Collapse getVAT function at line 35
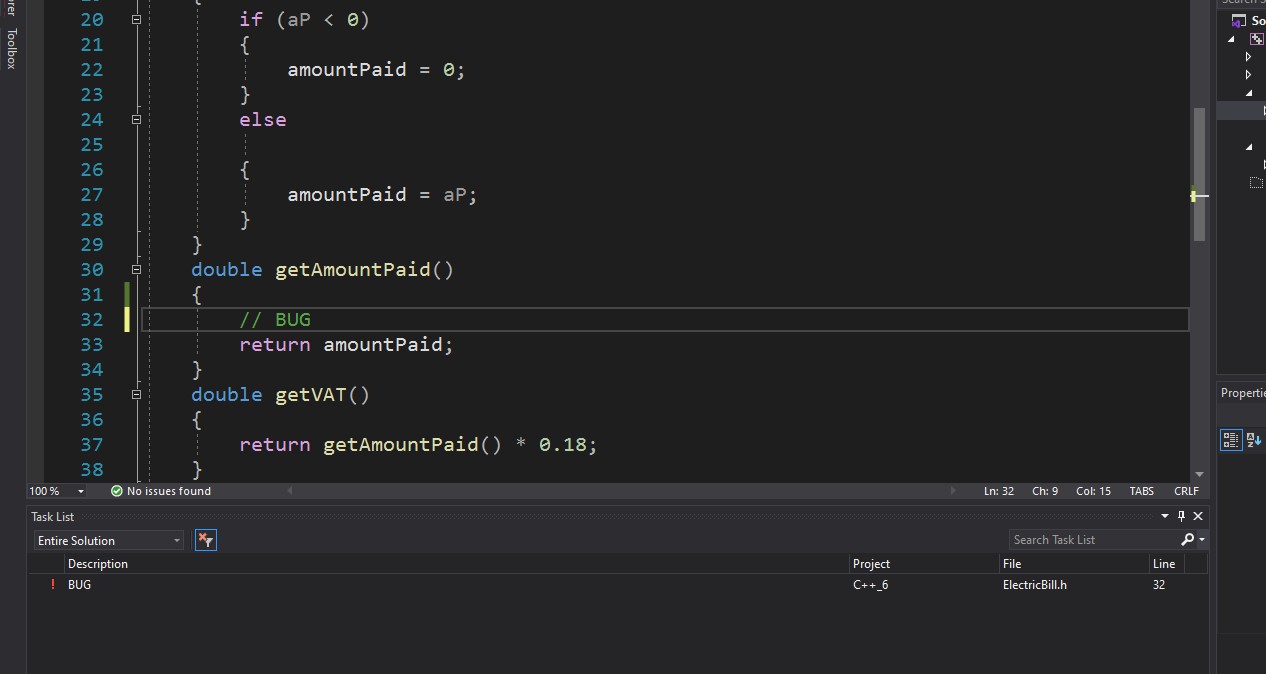 tap(136, 394)
